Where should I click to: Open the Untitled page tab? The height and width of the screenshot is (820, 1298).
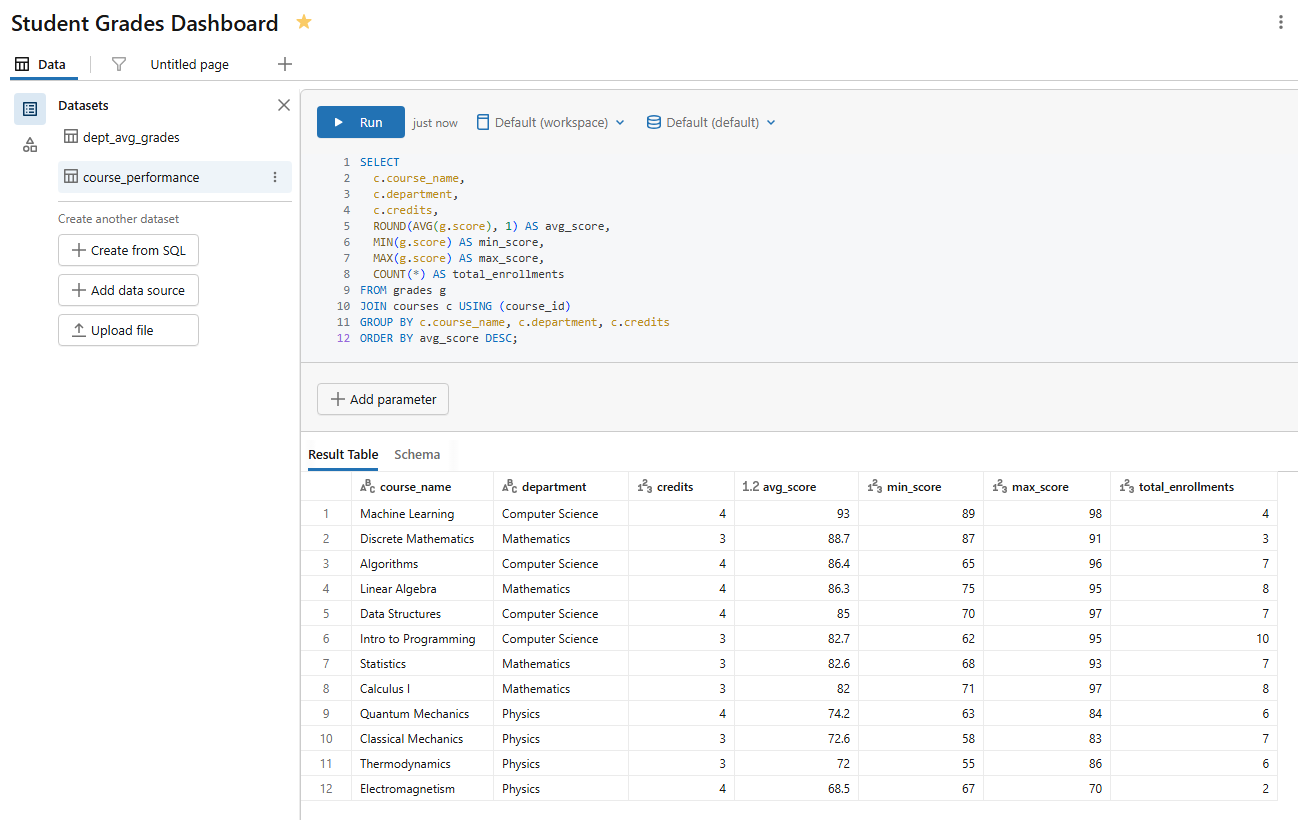(x=189, y=64)
